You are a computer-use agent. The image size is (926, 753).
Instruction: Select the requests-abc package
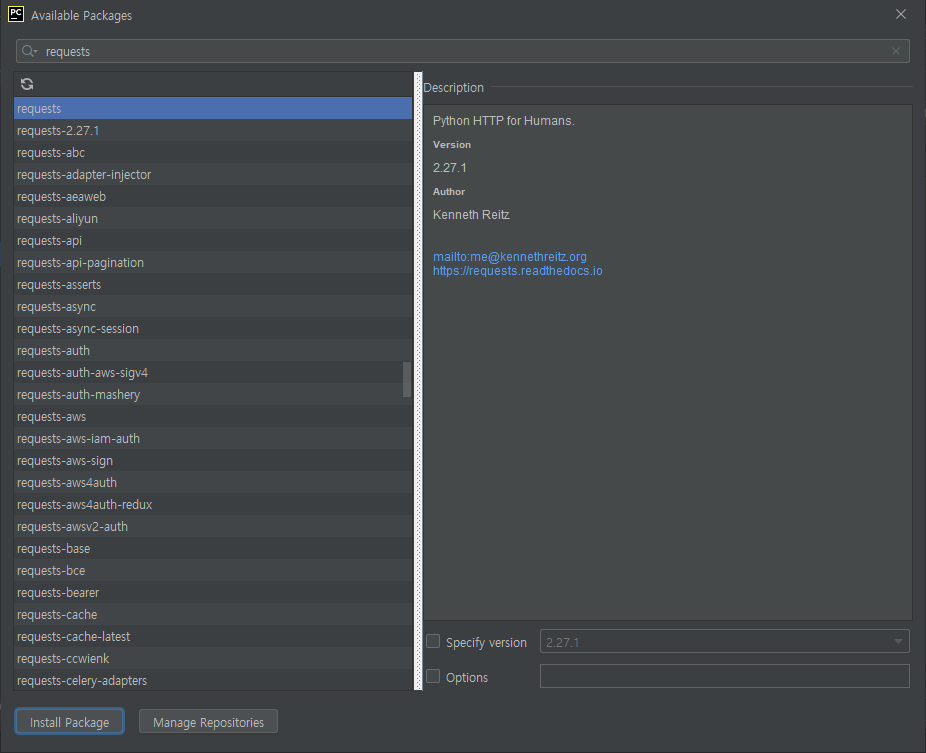(x=213, y=152)
